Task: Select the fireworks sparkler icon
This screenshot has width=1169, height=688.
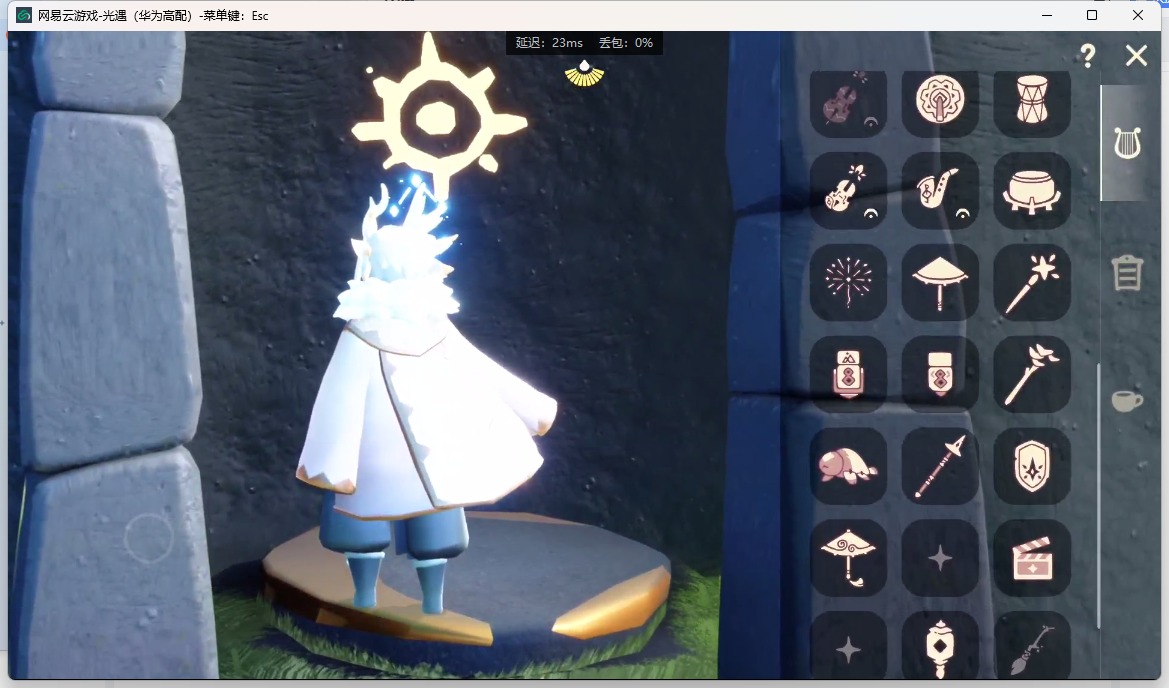Action: click(x=848, y=282)
